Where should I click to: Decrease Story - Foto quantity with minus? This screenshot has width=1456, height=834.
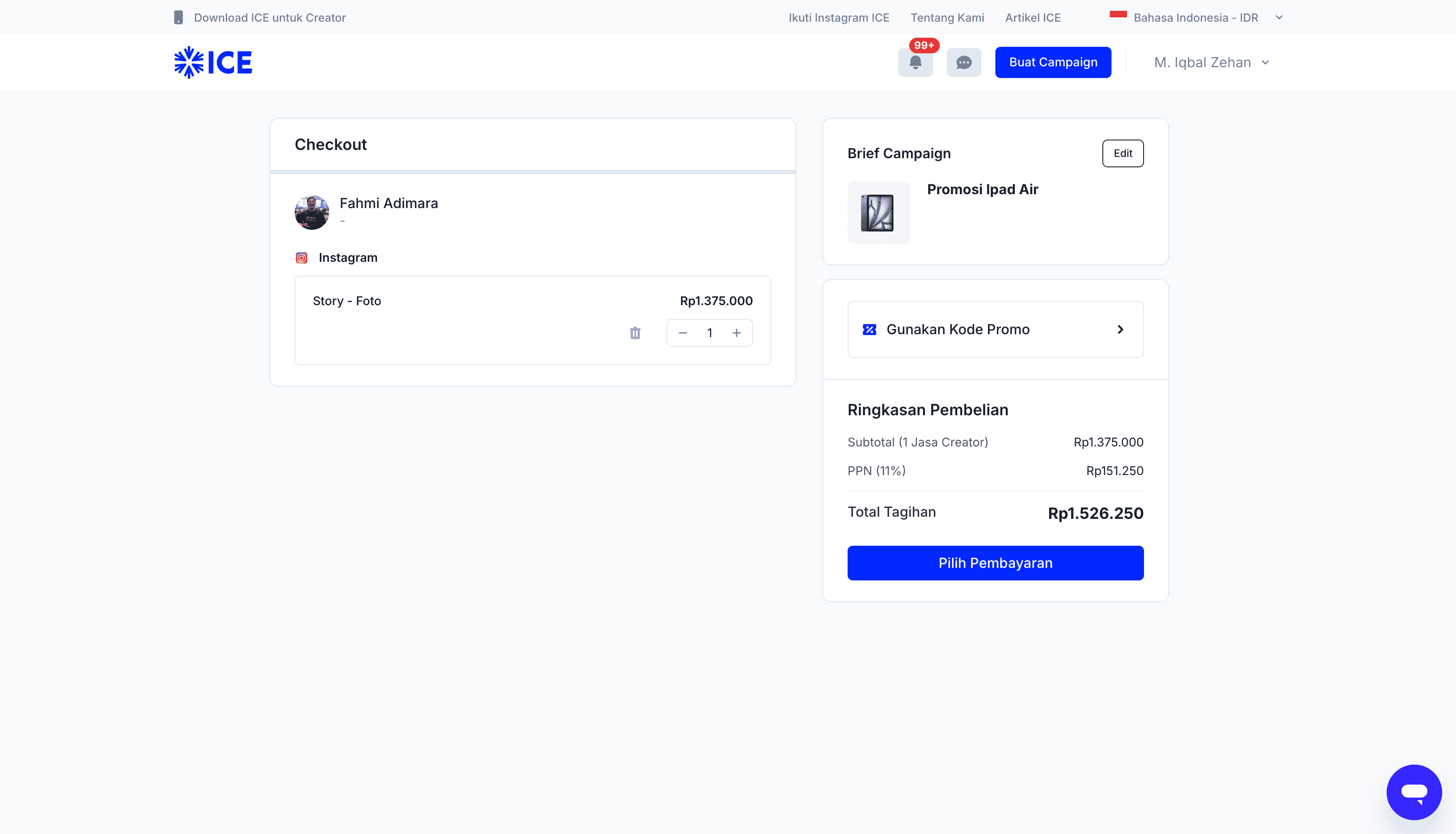pos(682,333)
